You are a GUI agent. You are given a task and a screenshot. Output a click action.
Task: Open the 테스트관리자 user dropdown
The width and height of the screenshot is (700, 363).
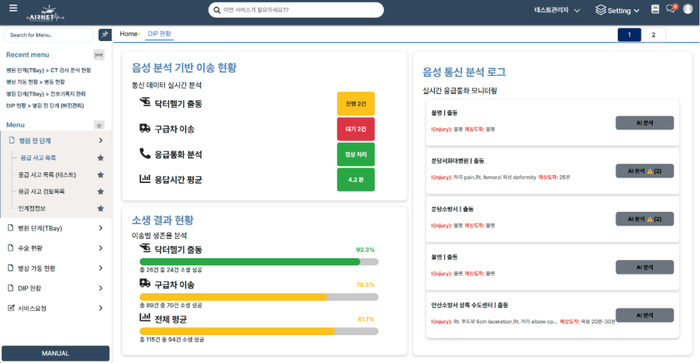[557, 10]
